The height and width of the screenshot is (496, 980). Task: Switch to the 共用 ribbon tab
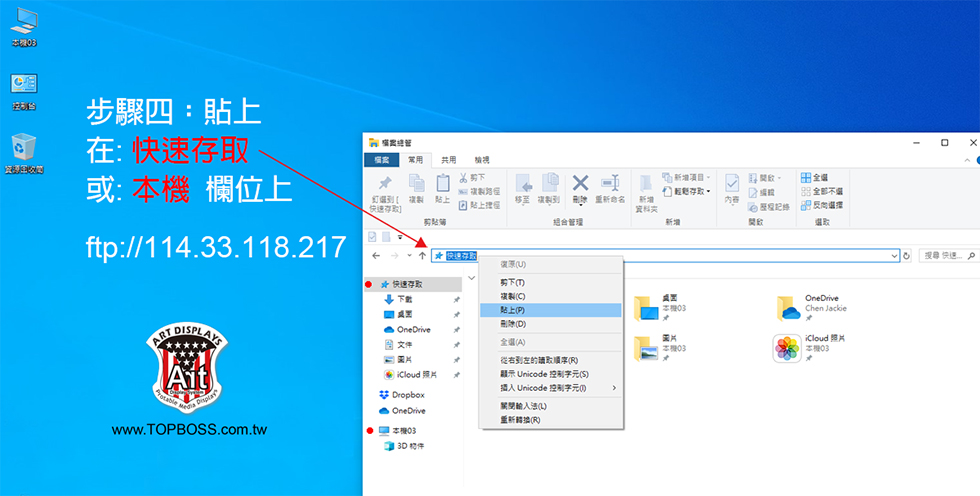point(449,160)
